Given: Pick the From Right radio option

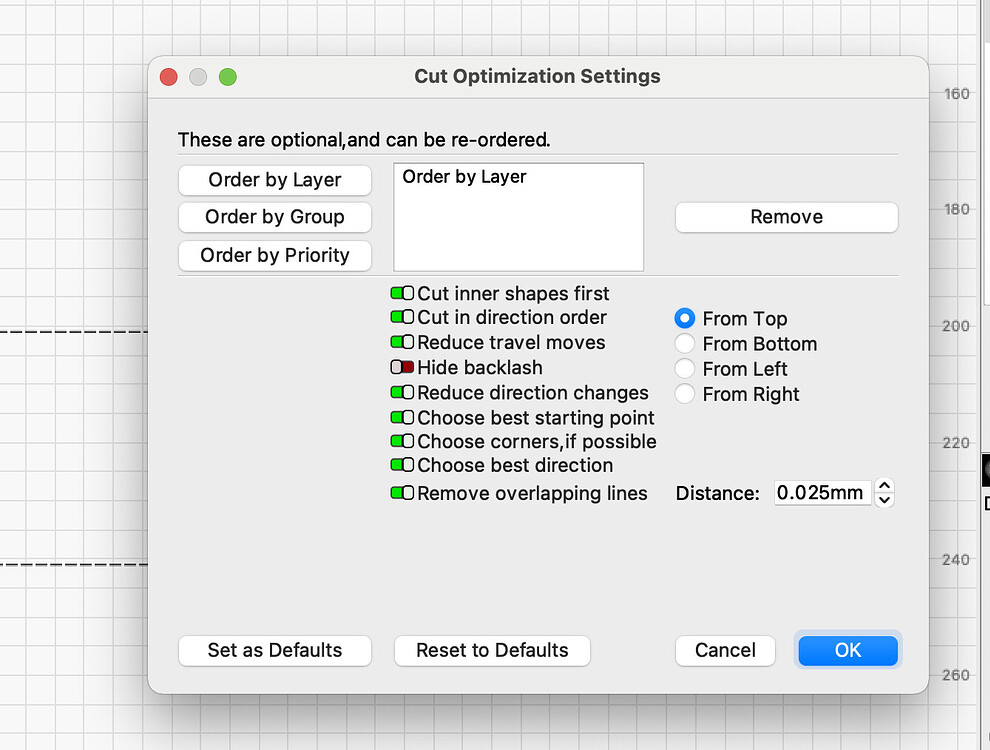Looking at the screenshot, I should [x=684, y=393].
